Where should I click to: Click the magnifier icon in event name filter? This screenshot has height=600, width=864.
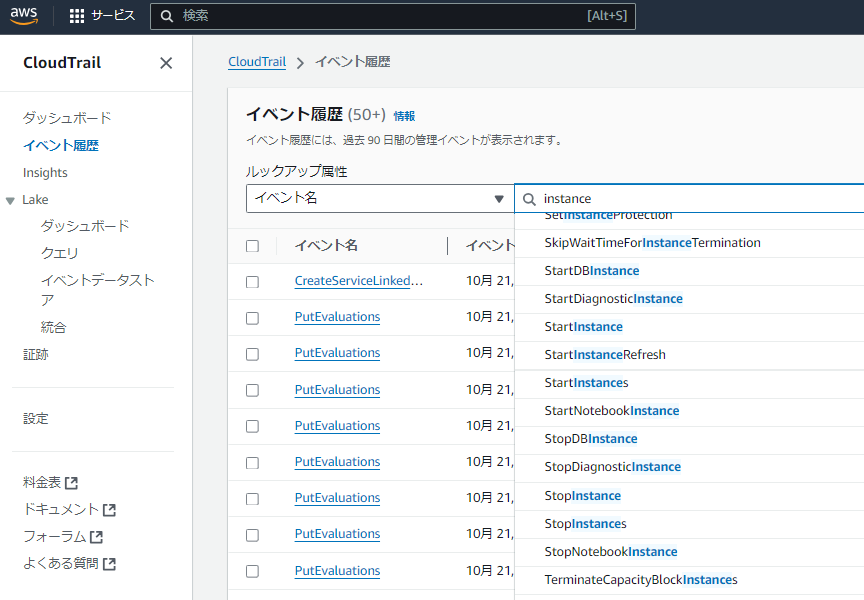(x=529, y=199)
